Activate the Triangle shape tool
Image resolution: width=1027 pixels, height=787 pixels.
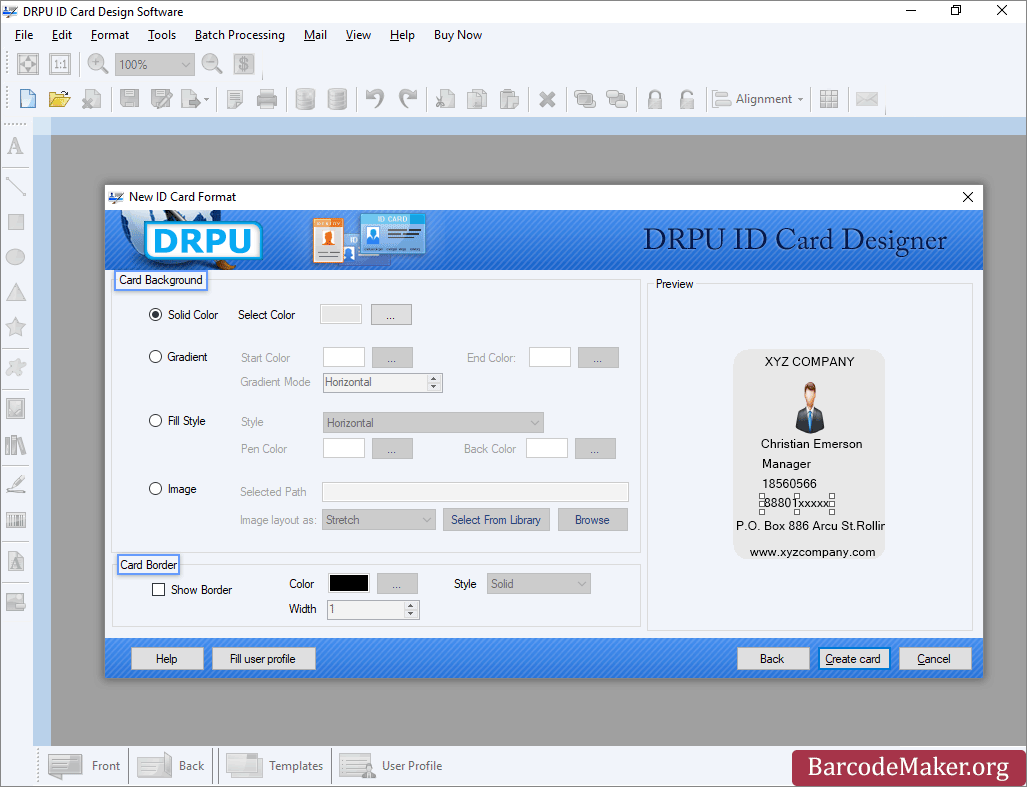tap(16, 292)
